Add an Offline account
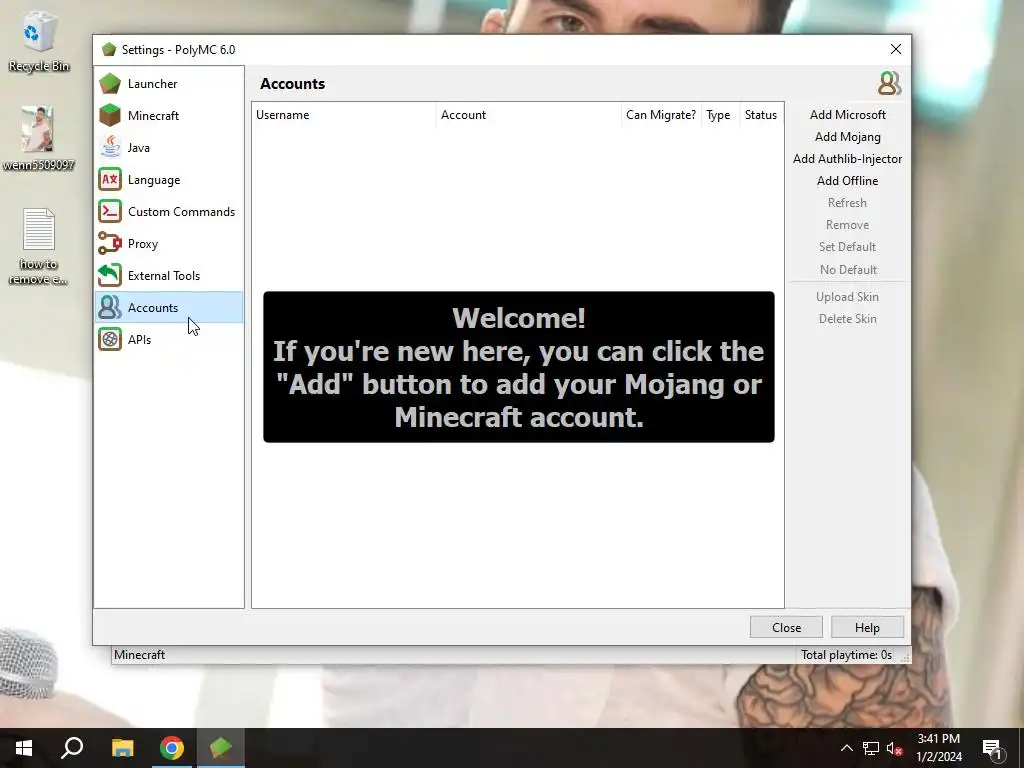The height and width of the screenshot is (768, 1024). [848, 181]
